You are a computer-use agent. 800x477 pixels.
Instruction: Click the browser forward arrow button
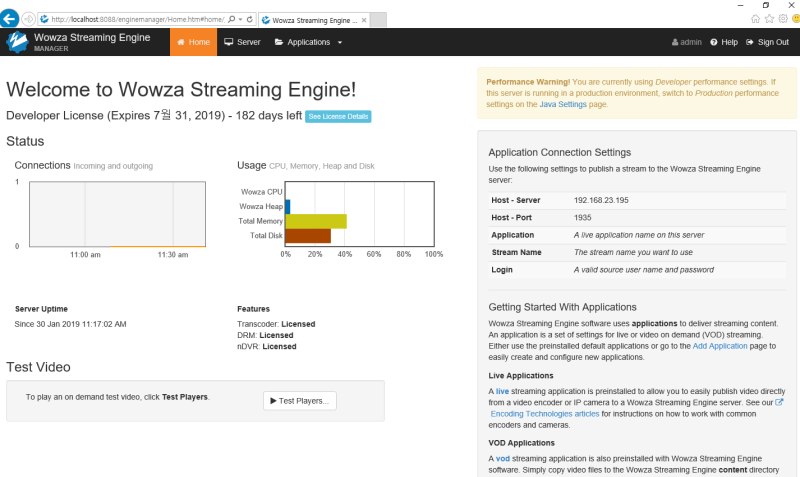tap(29, 19)
